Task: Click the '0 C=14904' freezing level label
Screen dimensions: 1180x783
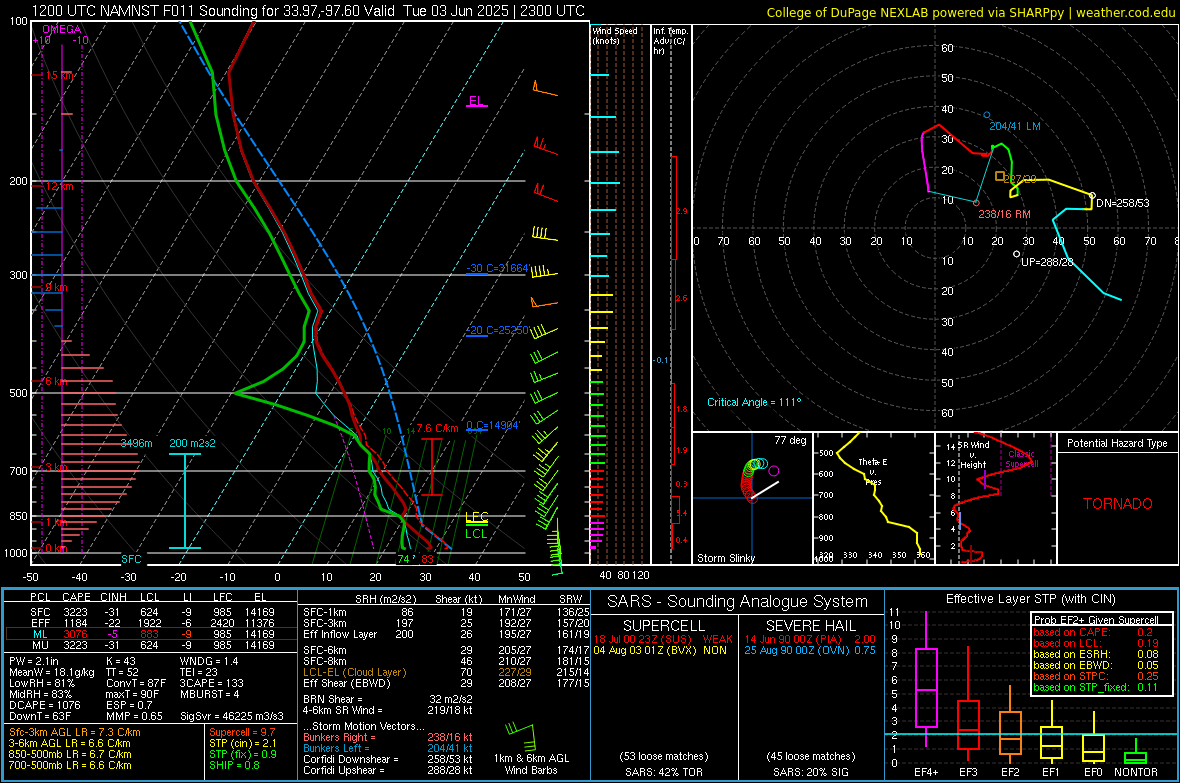Action: tap(493, 425)
